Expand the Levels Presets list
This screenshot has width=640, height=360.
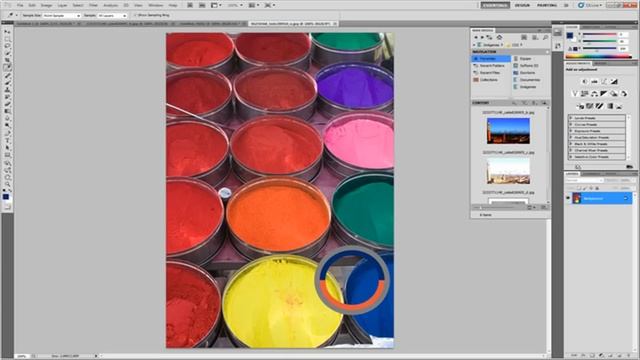[x=571, y=118]
